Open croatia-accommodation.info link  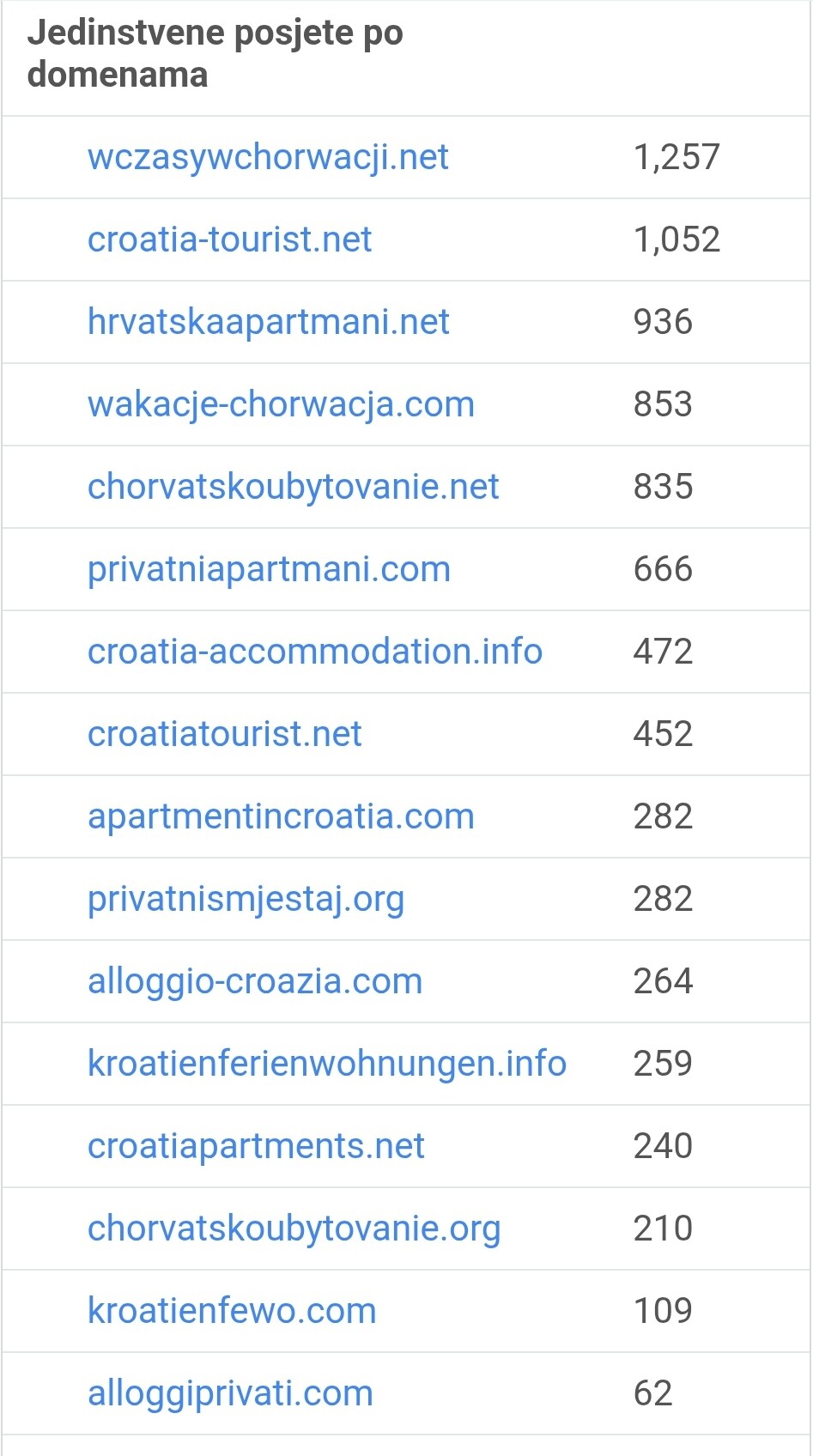click(315, 652)
